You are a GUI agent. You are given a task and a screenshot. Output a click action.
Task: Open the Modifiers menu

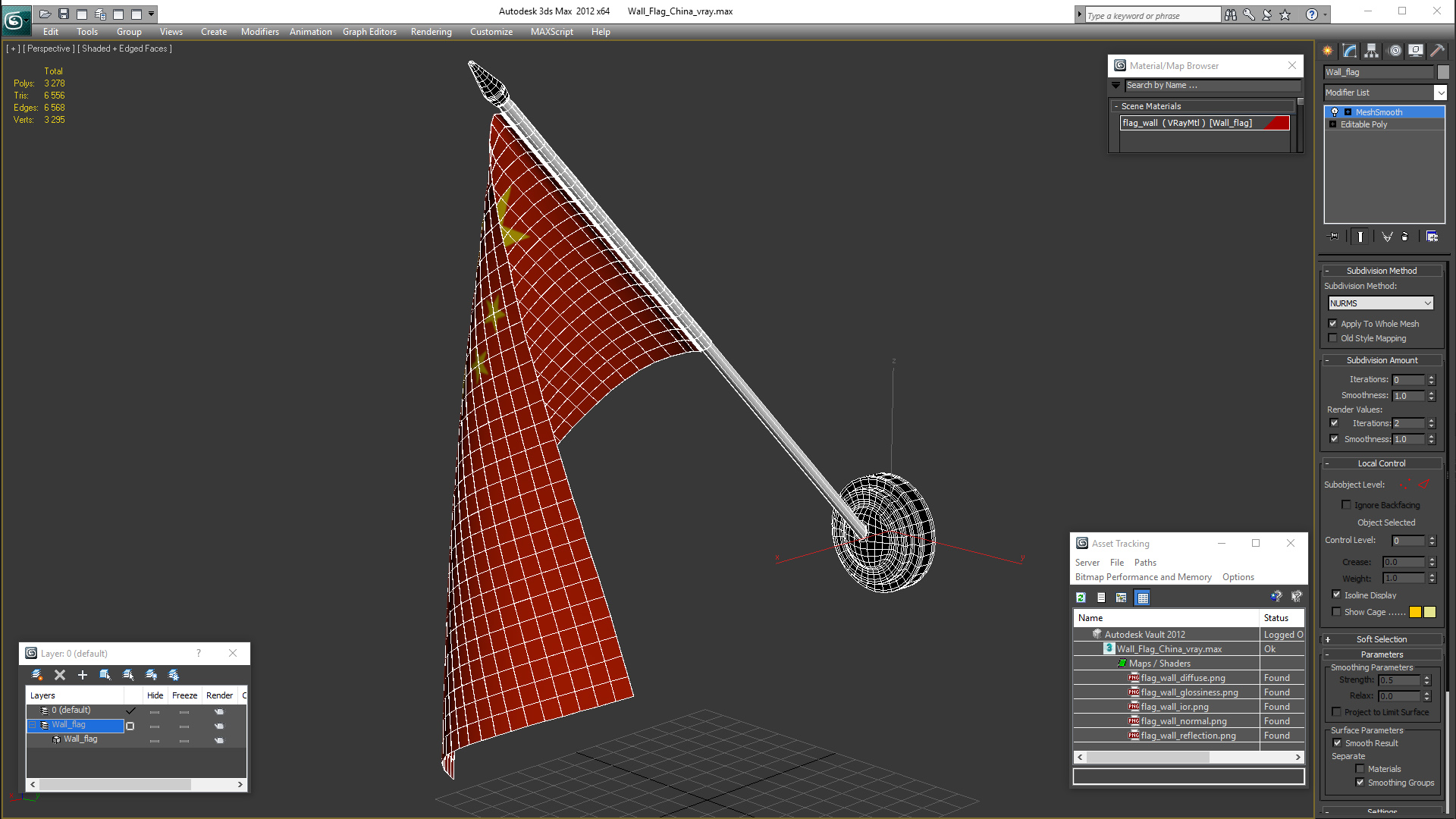click(260, 32)
